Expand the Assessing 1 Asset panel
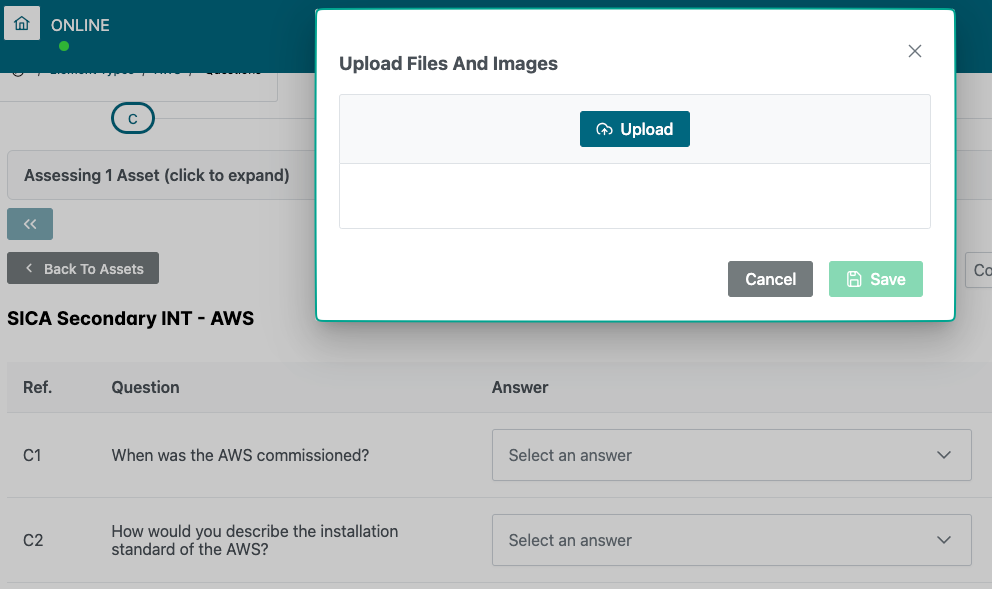 [157, 175]
